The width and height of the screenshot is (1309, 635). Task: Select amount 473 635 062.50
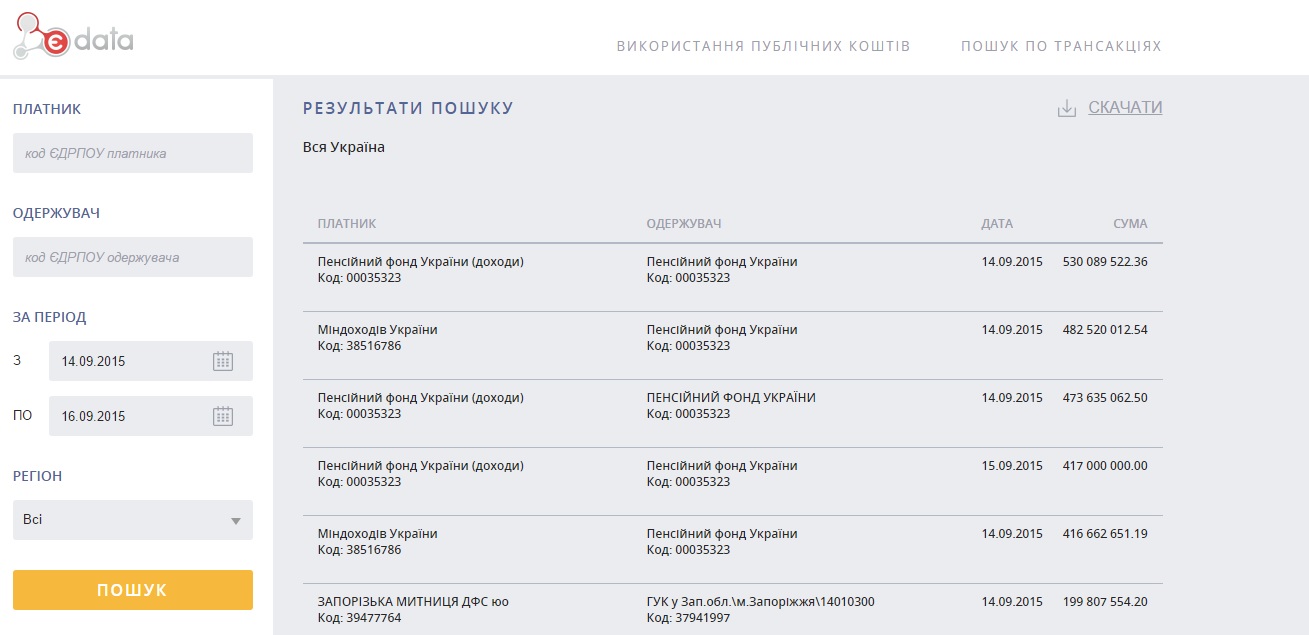(x=1105, y=398)
